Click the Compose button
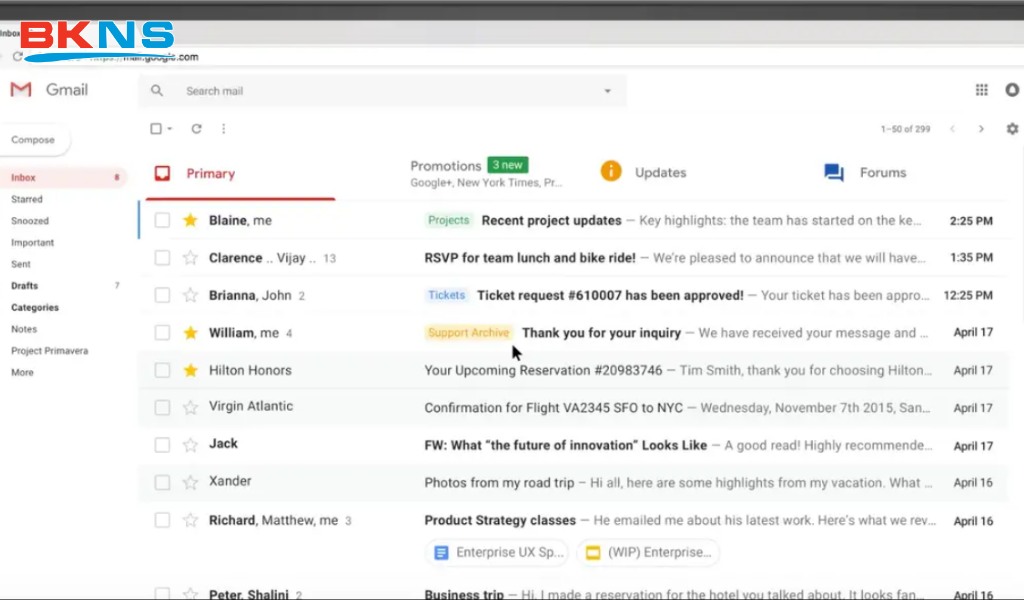Viewport: 1024px width, 600px height. 34,140
